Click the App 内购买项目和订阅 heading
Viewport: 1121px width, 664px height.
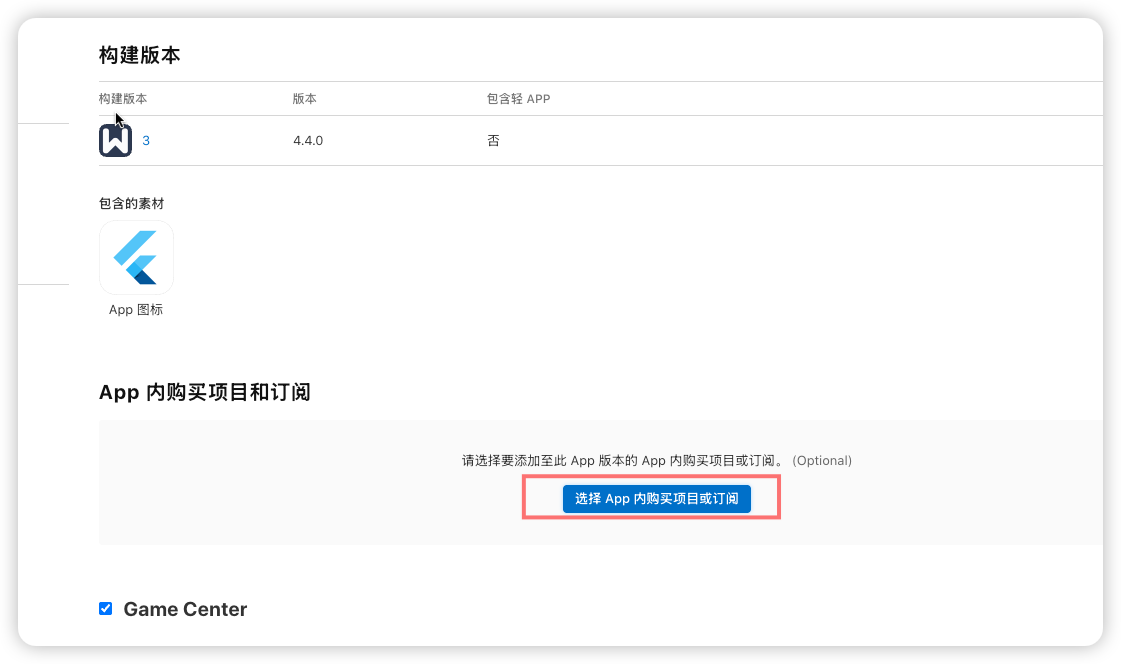point(204,392)
